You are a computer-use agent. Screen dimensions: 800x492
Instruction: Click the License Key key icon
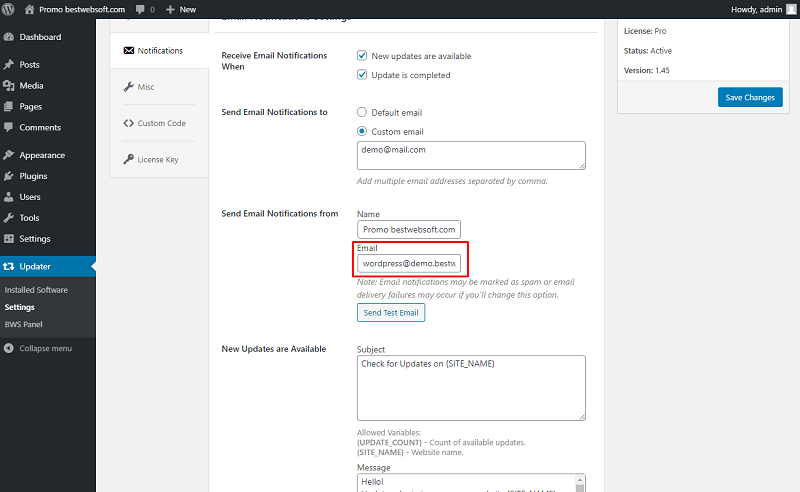point(129,159)
